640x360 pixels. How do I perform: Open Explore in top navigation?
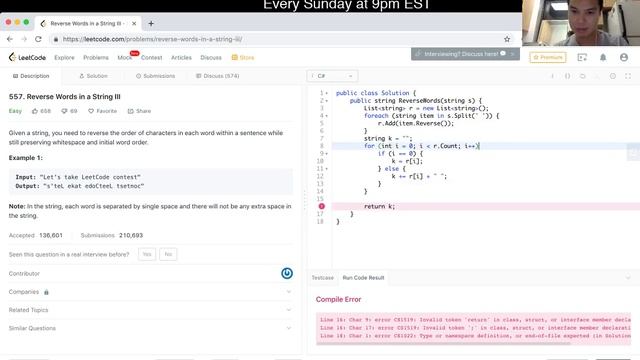click(x=64, y=58)
